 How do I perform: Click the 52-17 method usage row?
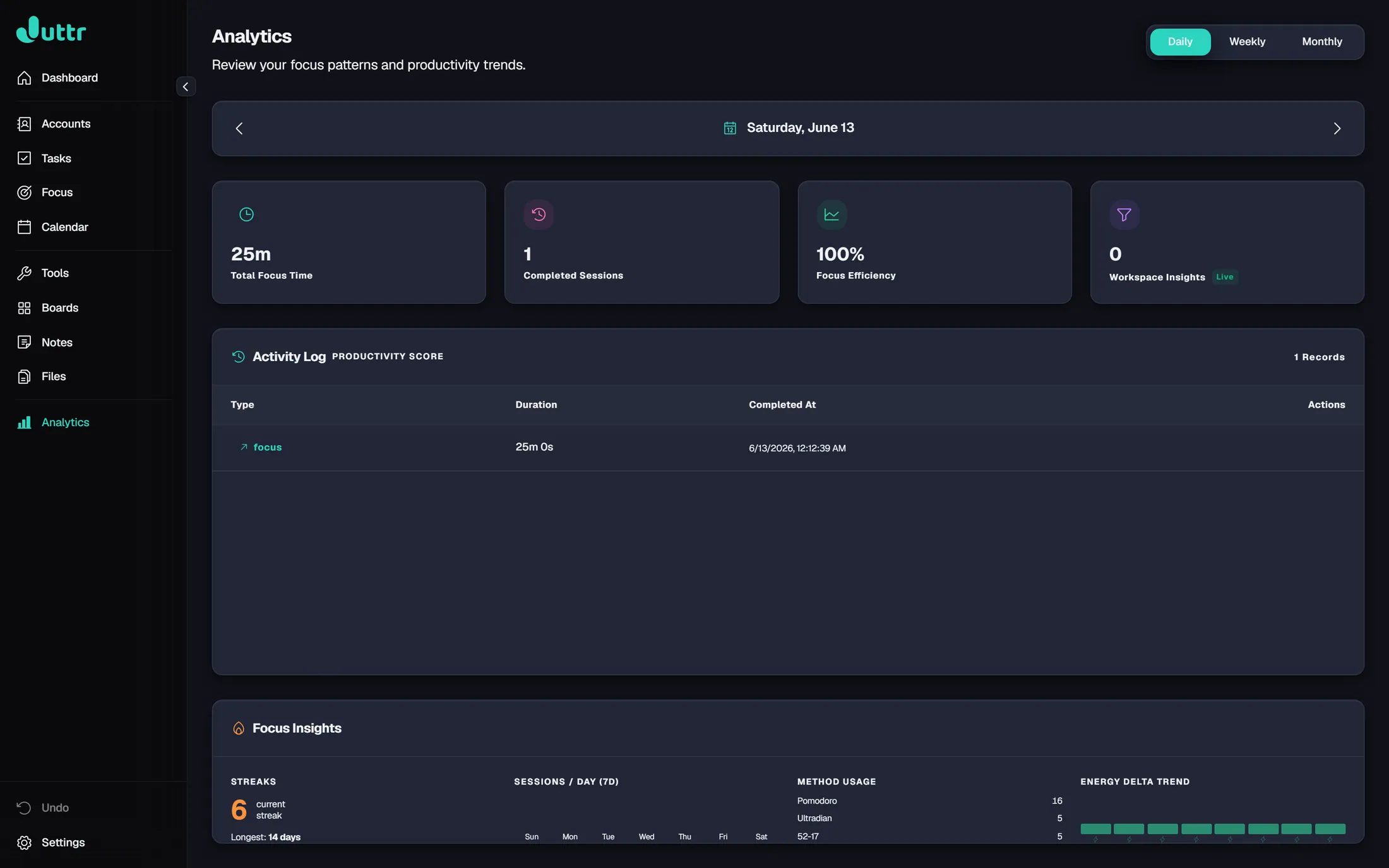[x=929, y=836]
